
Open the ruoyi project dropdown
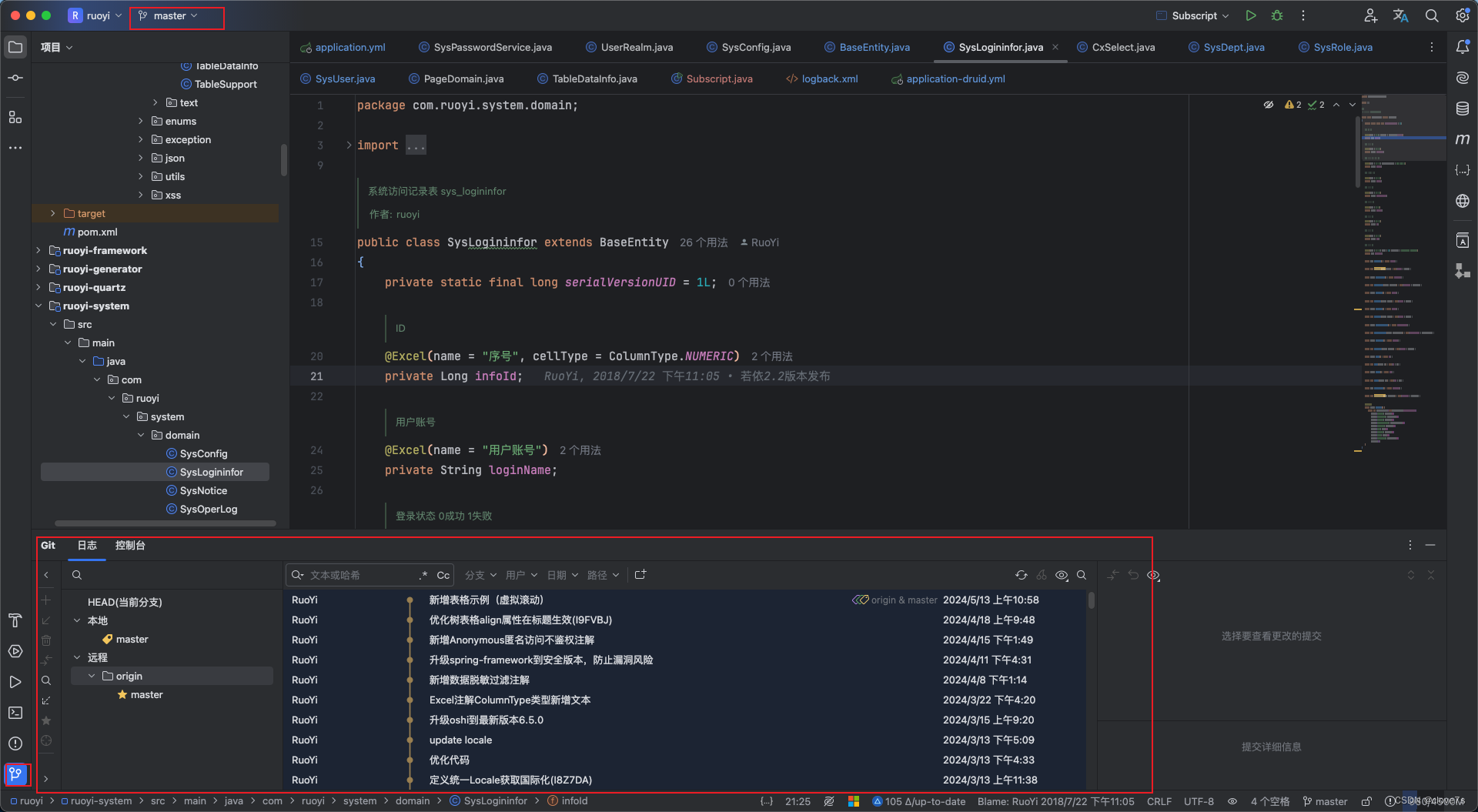pyautogui.click(x=95, y=15)
